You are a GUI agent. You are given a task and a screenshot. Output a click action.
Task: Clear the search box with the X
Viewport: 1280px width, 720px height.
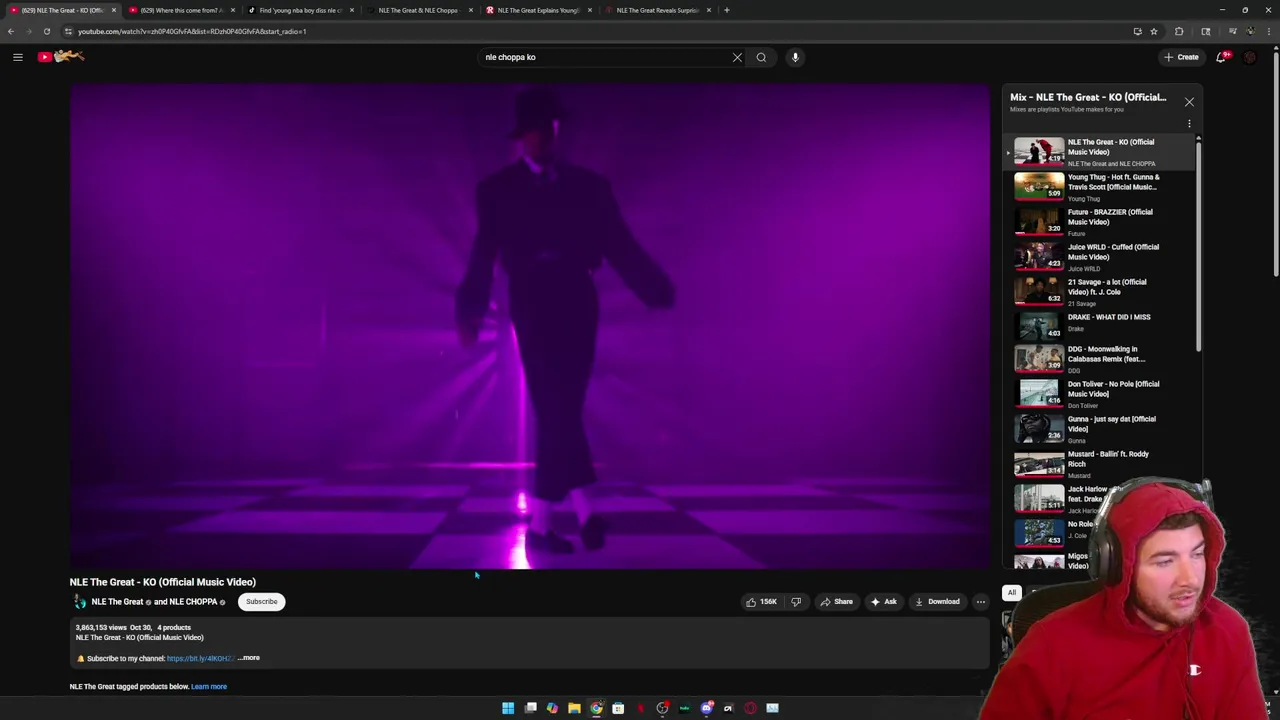point(737,57)
